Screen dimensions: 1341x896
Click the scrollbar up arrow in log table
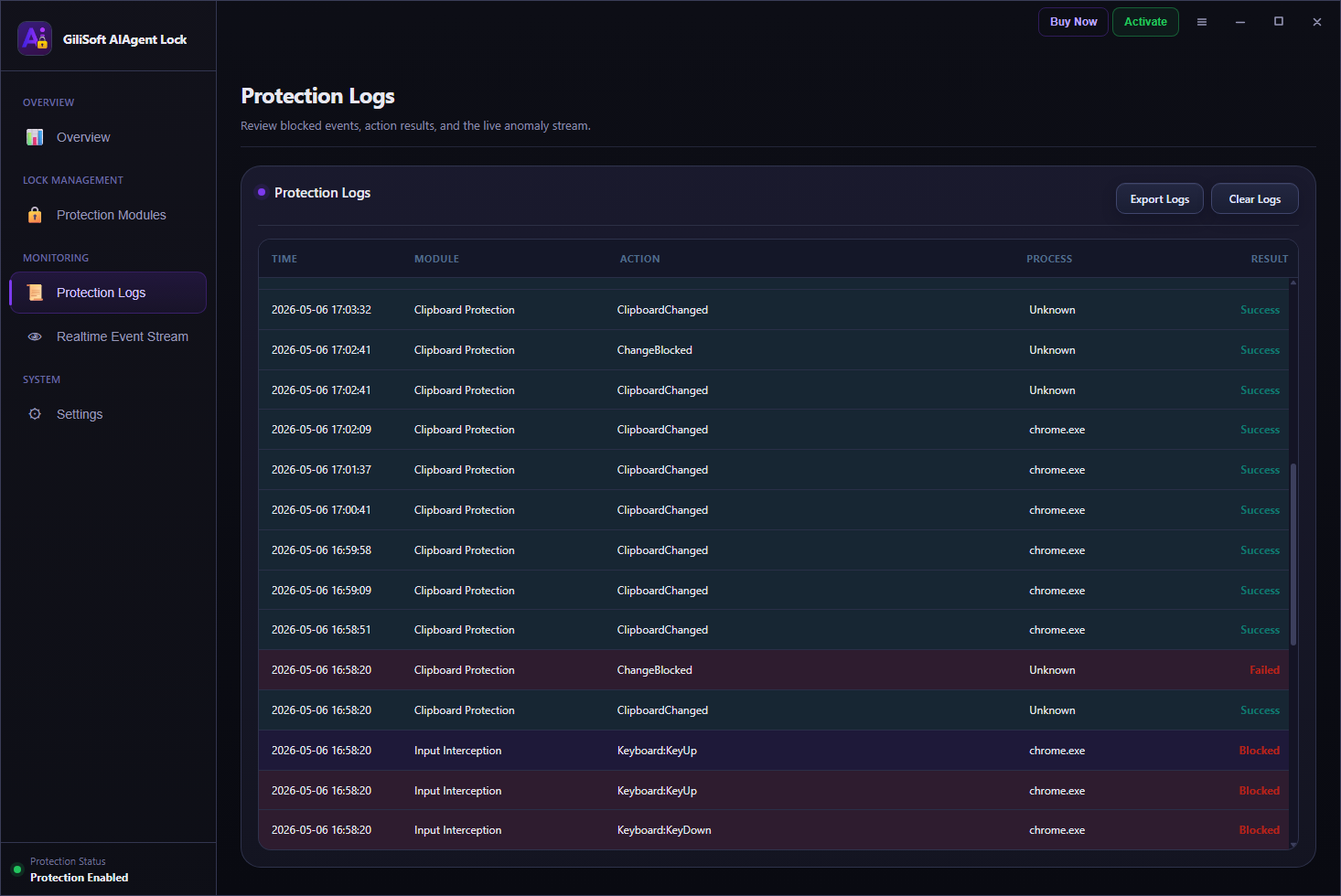(x=1293, y=283)
